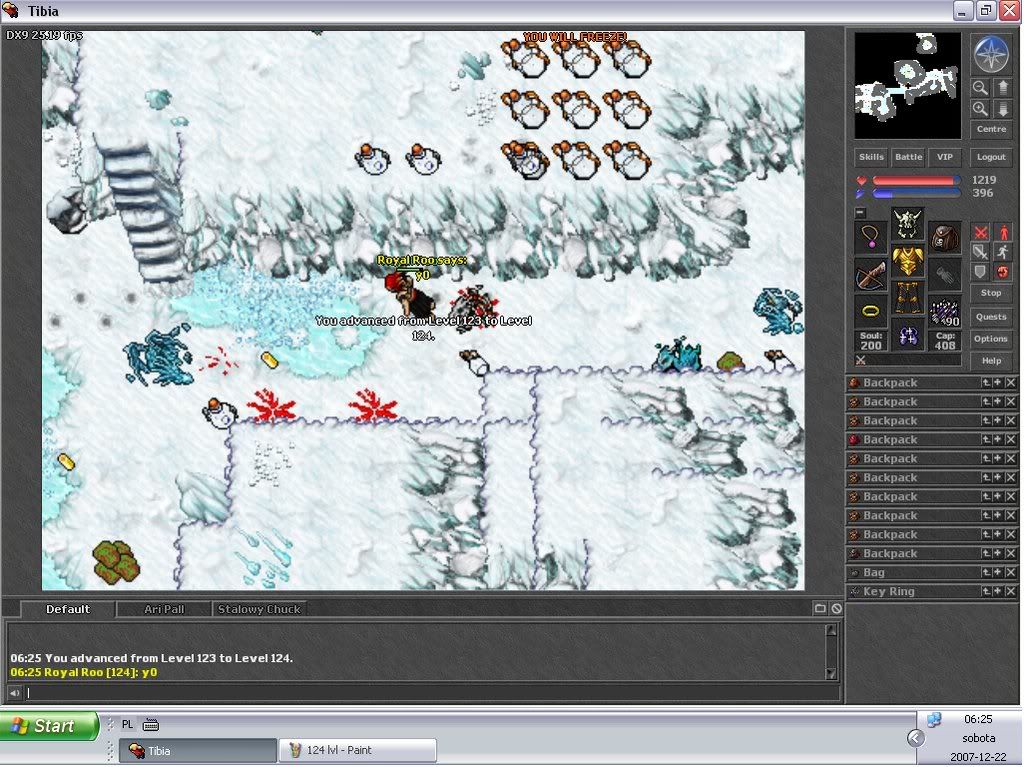This screenshot has width=1024, height=767.
Task: Click the ignore list icon beside channels
Action: [x=837, y=608]
